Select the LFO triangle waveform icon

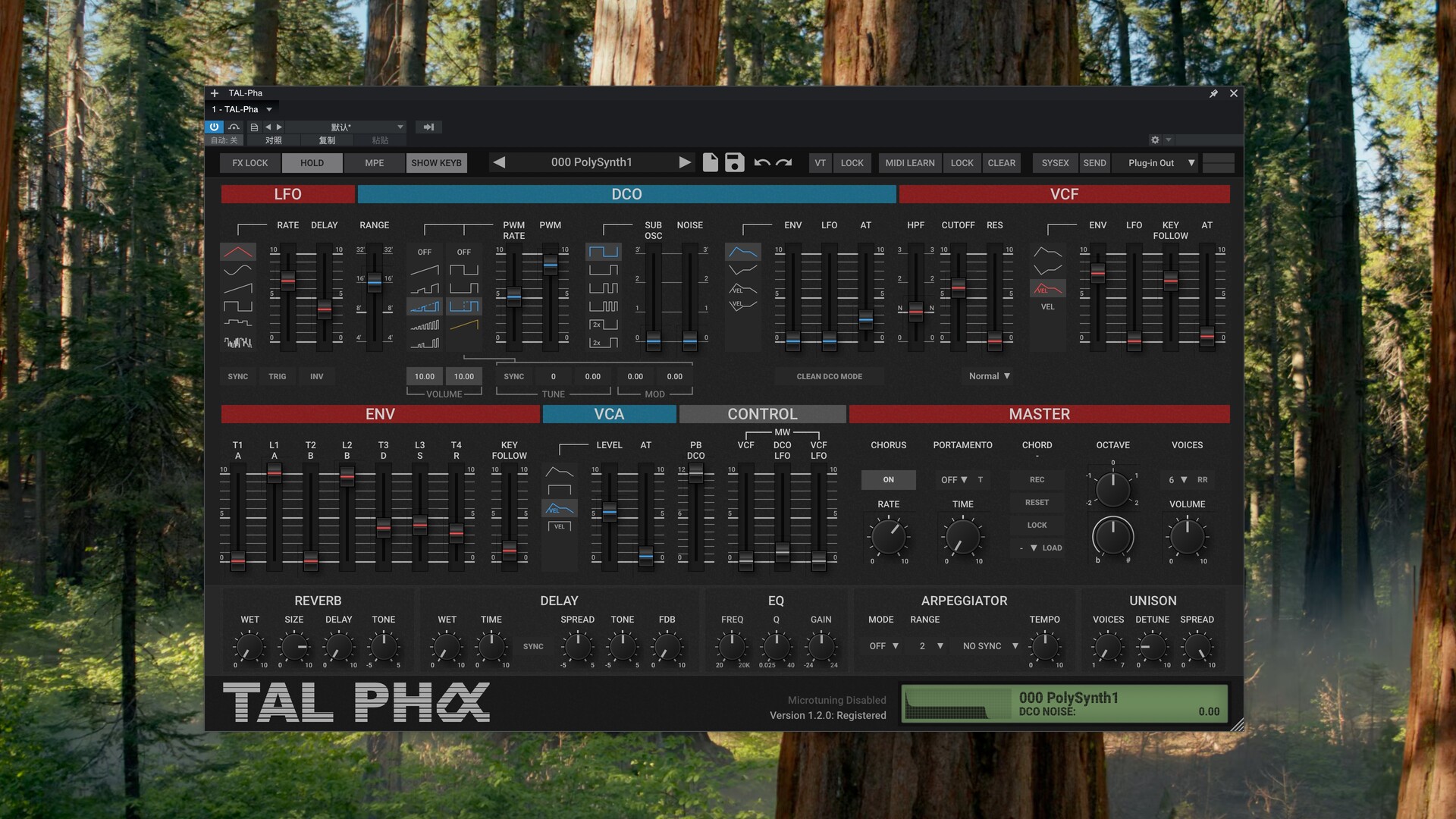(237, 252)
